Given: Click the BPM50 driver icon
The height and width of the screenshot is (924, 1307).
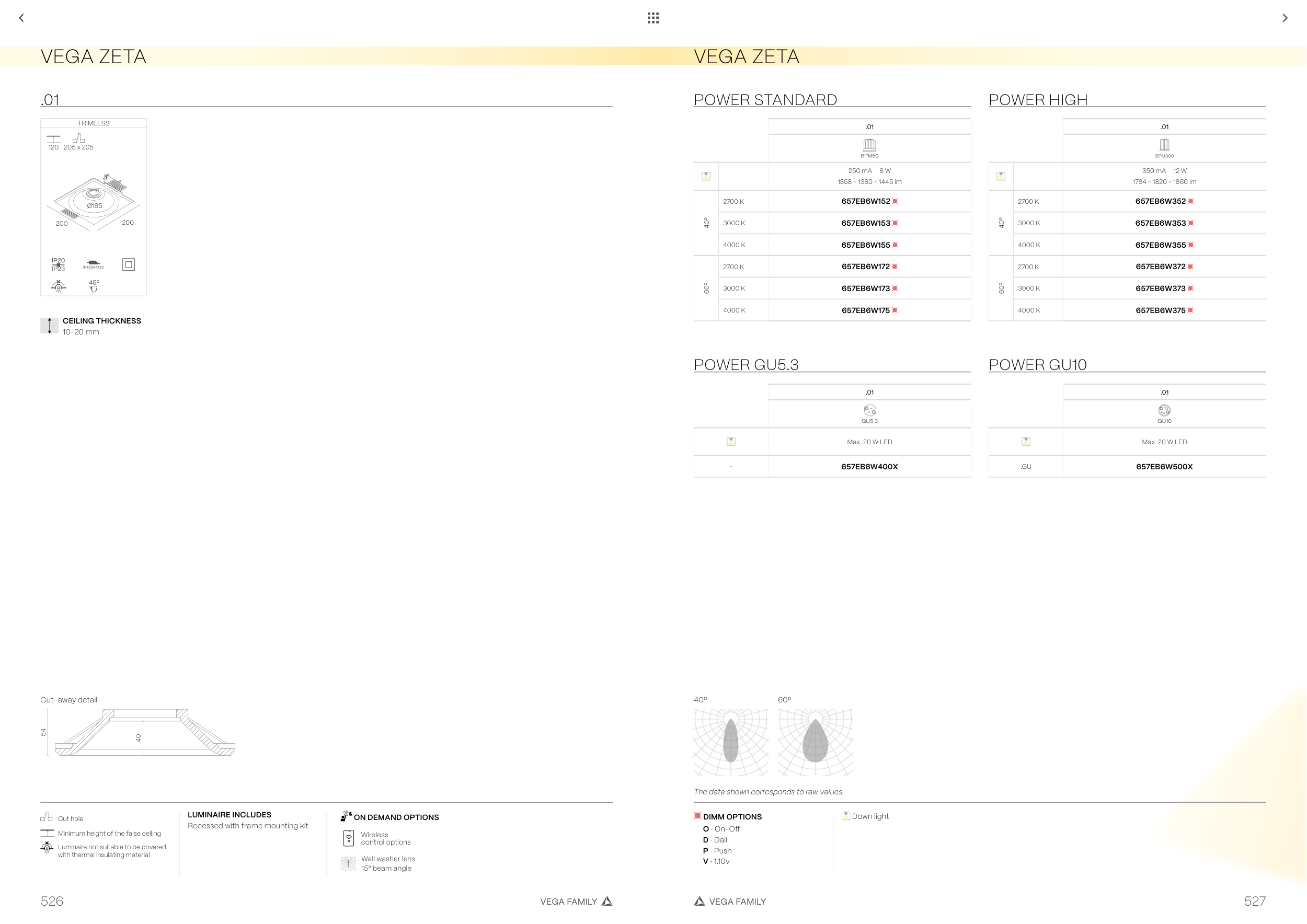Looking at the screenshot, I should pyautogui.click(x=869, y=145).
